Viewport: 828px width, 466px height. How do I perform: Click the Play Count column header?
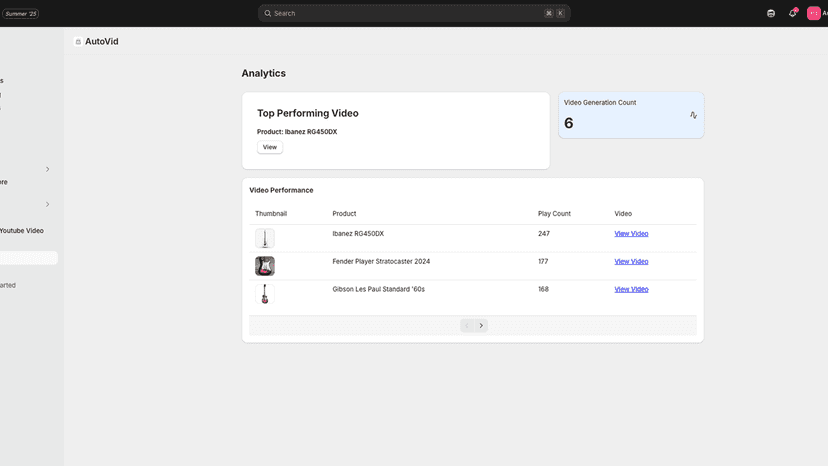pyautogui.click(x=554, y=213)
